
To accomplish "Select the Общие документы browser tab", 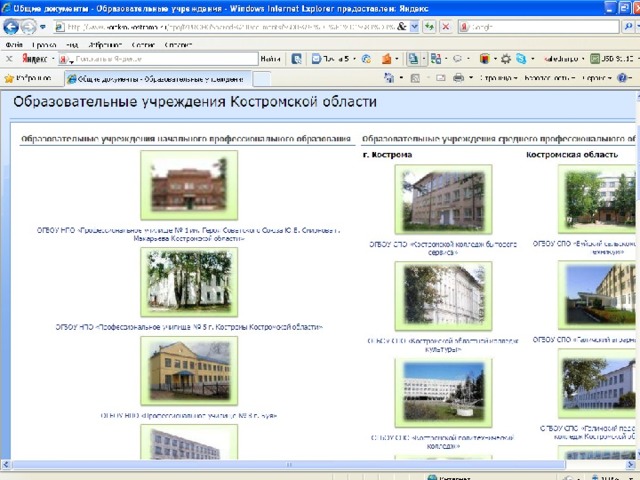I will coord(158,79).
